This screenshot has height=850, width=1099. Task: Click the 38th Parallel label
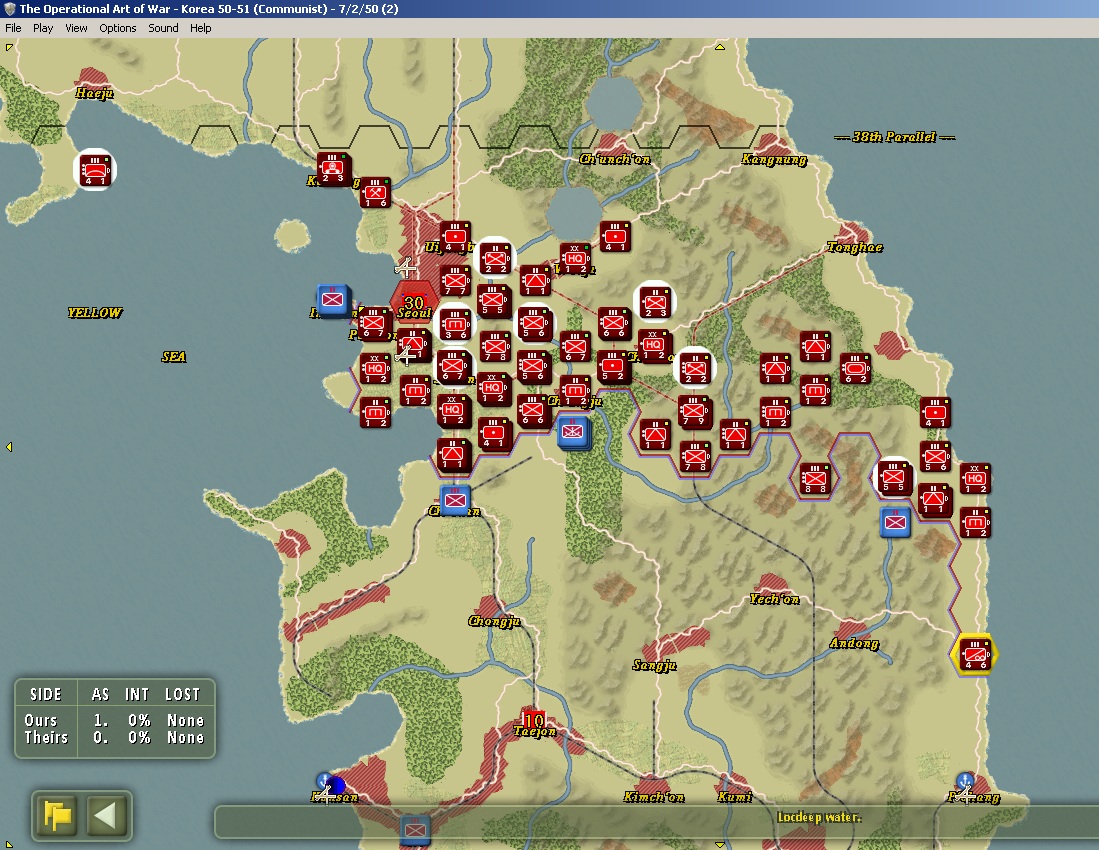[x=894, y=137]
